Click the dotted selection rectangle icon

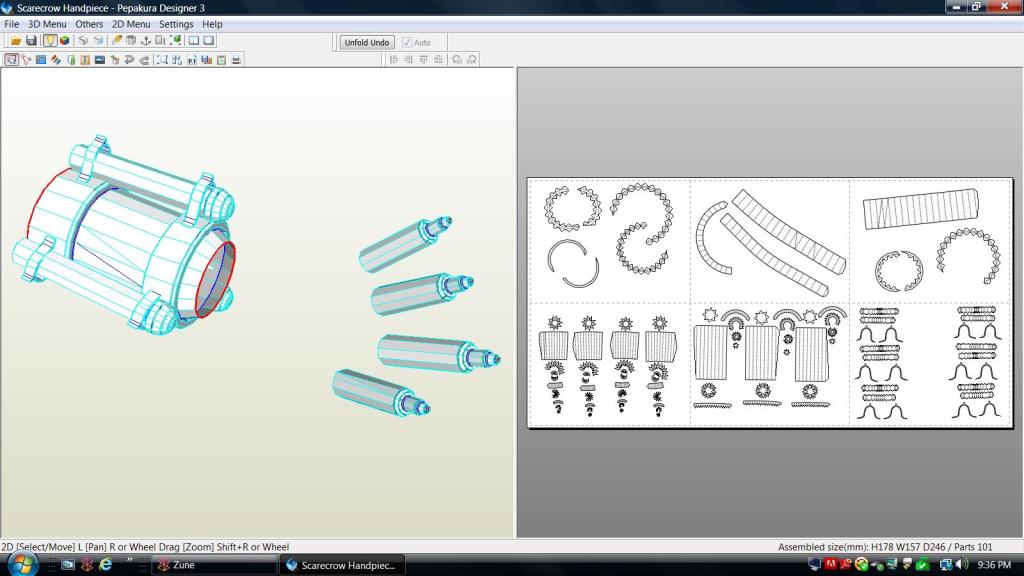tap(161, 59)
